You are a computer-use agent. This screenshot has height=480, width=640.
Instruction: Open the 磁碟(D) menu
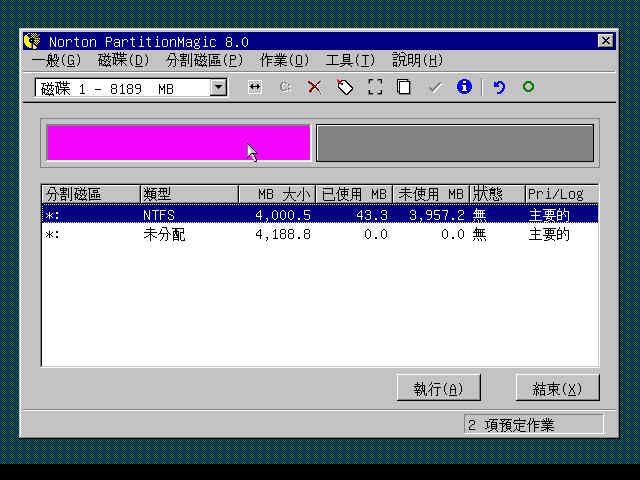(x=122, y=60)
